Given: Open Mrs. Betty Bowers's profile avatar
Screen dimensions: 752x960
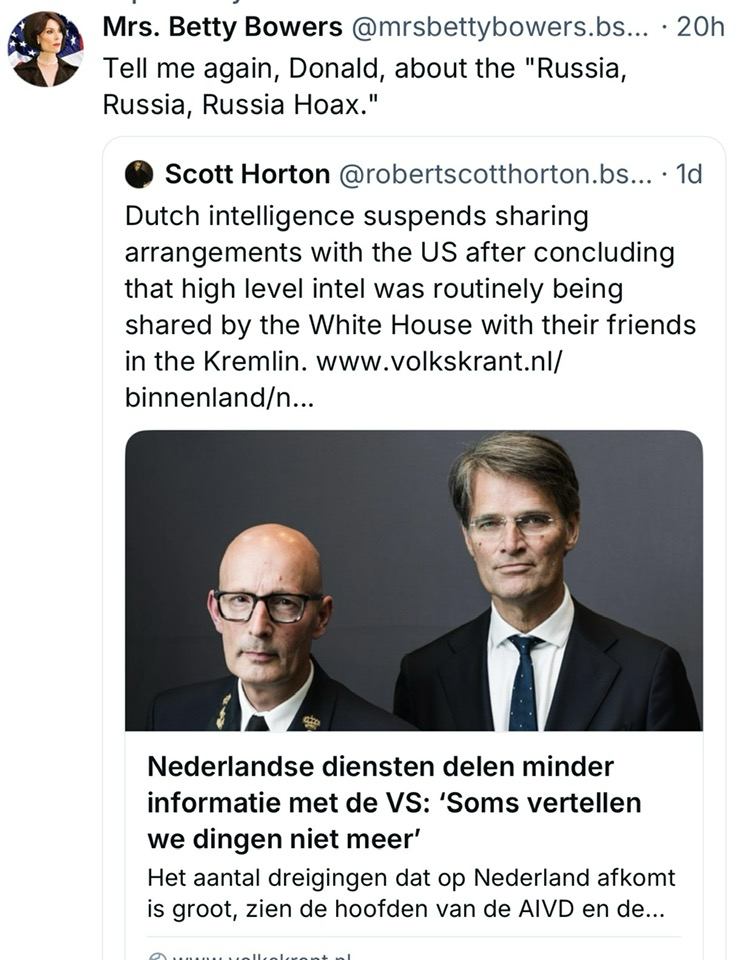Looking at the screenshot, I should [x=44, y=44].
